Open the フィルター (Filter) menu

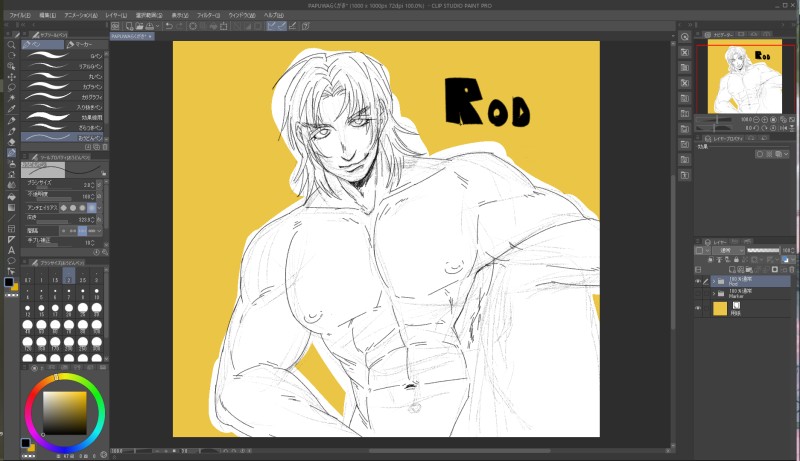pos(208,15)
